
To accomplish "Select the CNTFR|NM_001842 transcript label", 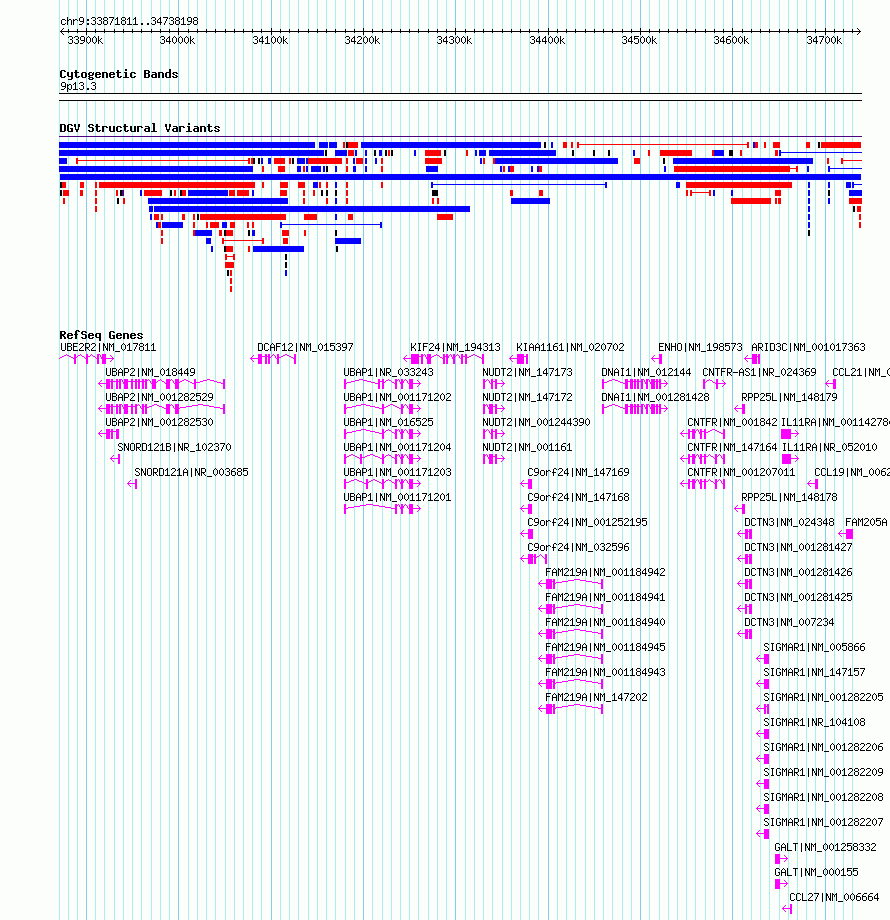I will click(732, 422).
